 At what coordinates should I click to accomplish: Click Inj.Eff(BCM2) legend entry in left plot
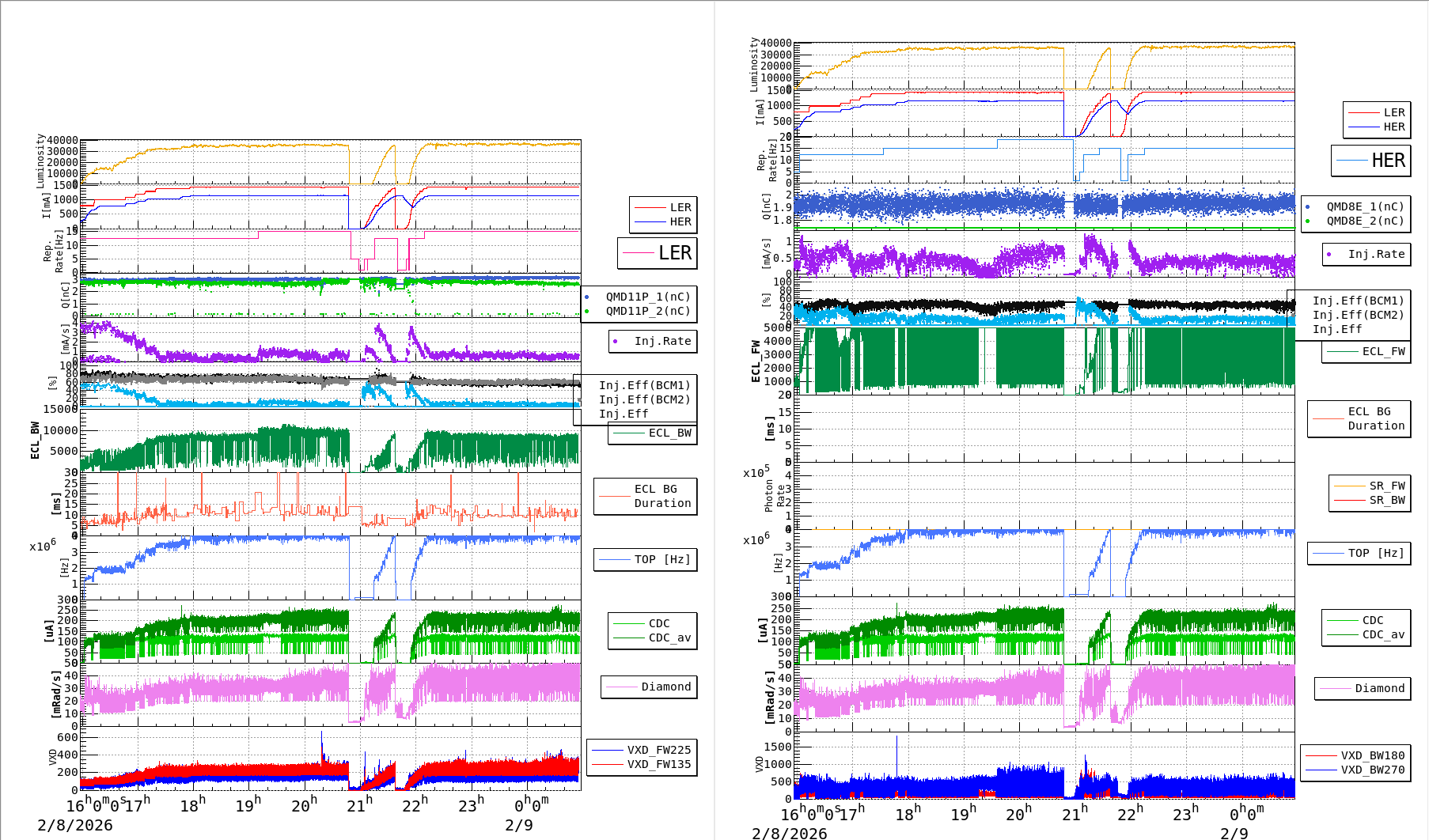(645, 399)
